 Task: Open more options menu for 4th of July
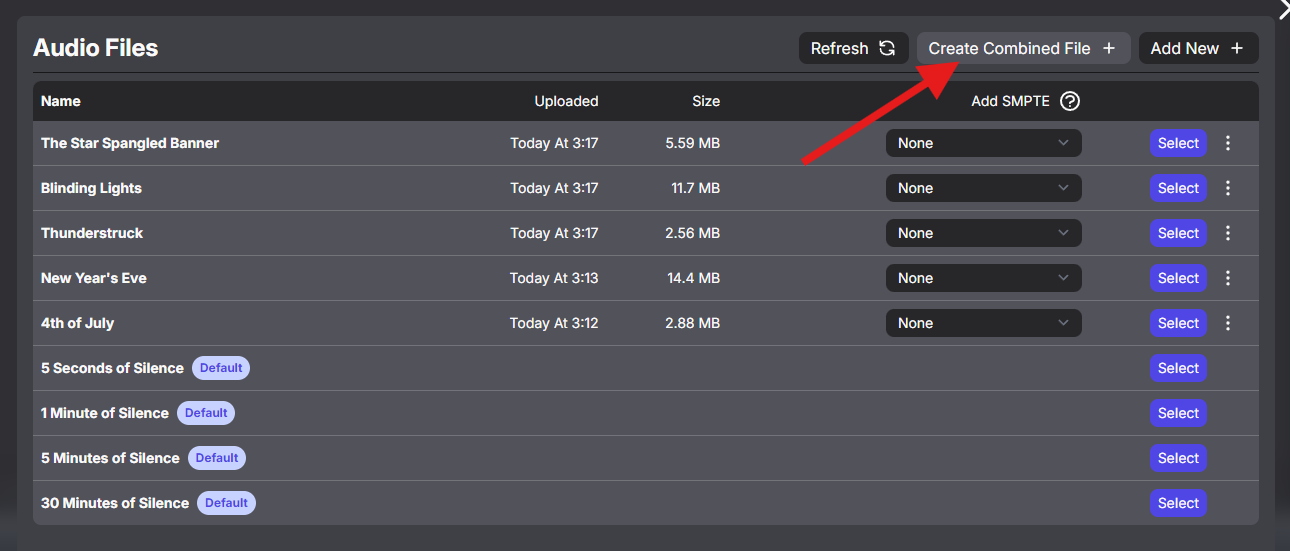tap(1229, 323)
